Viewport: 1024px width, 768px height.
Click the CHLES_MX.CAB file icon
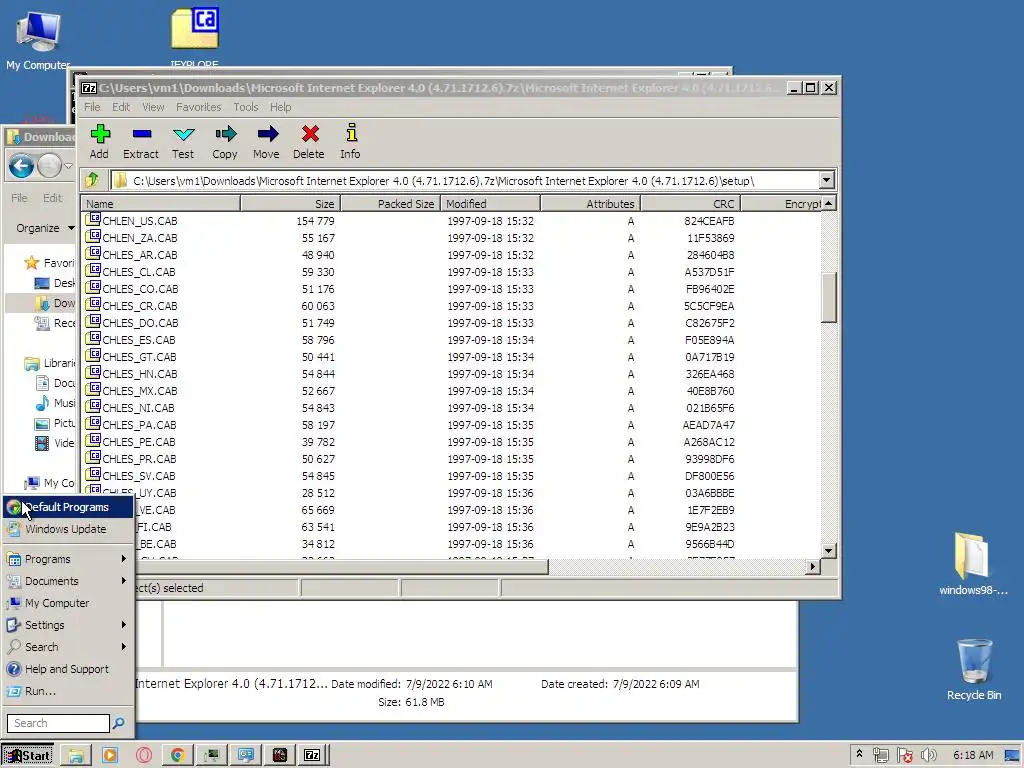pos(93,389)
